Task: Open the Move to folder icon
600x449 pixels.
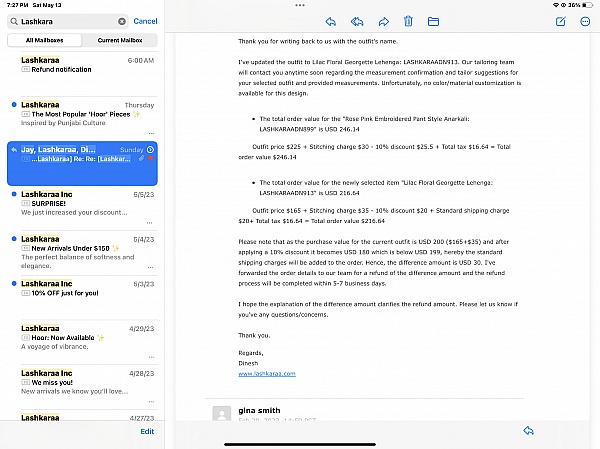Action: (434, 21)
